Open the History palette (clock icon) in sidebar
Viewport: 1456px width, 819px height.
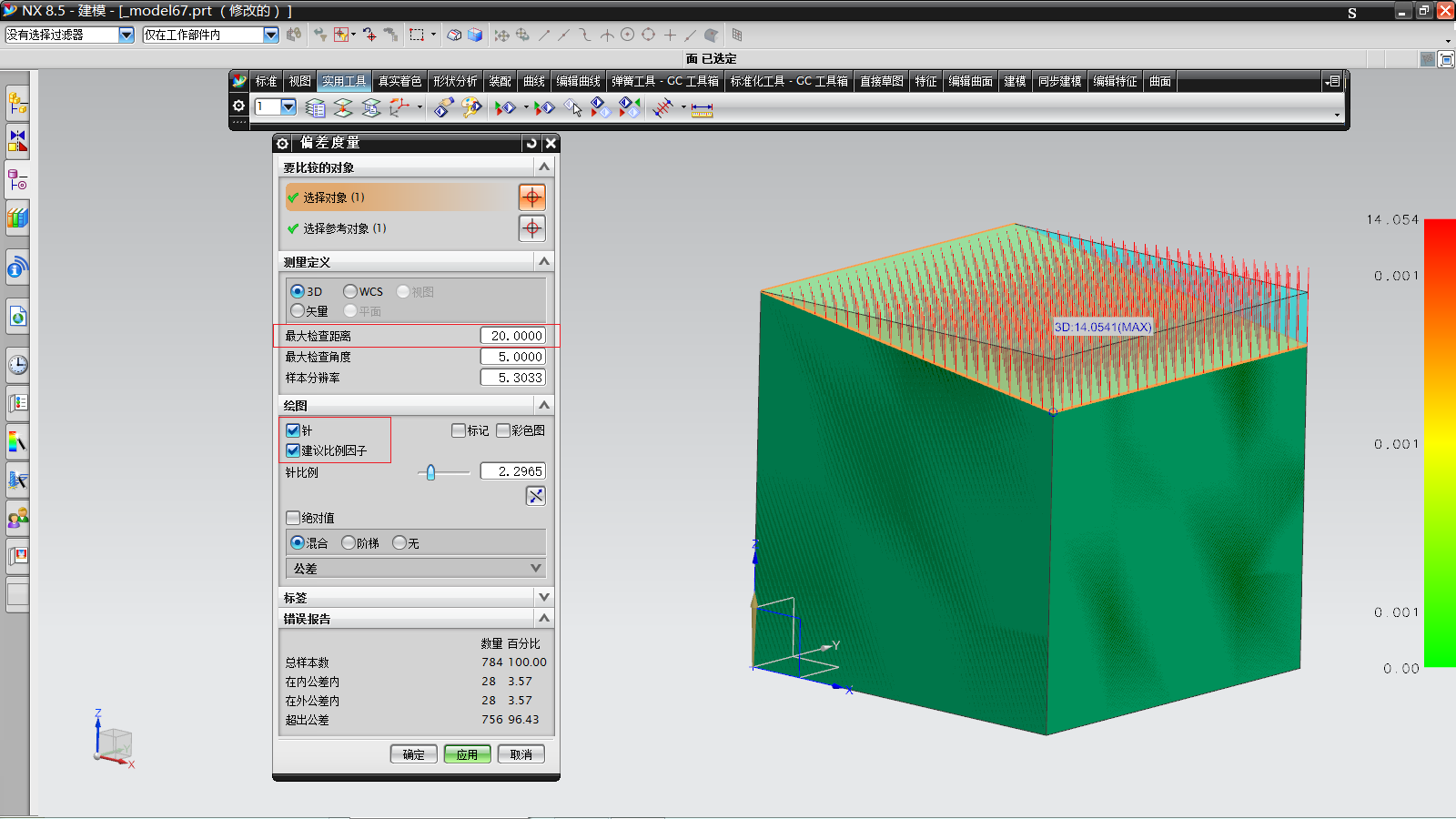pos(16,365)
